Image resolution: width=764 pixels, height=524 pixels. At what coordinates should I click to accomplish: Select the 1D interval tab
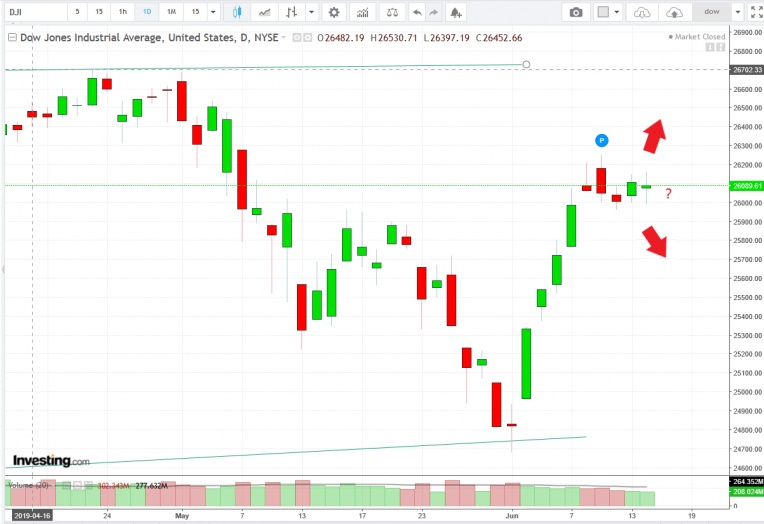146,12
